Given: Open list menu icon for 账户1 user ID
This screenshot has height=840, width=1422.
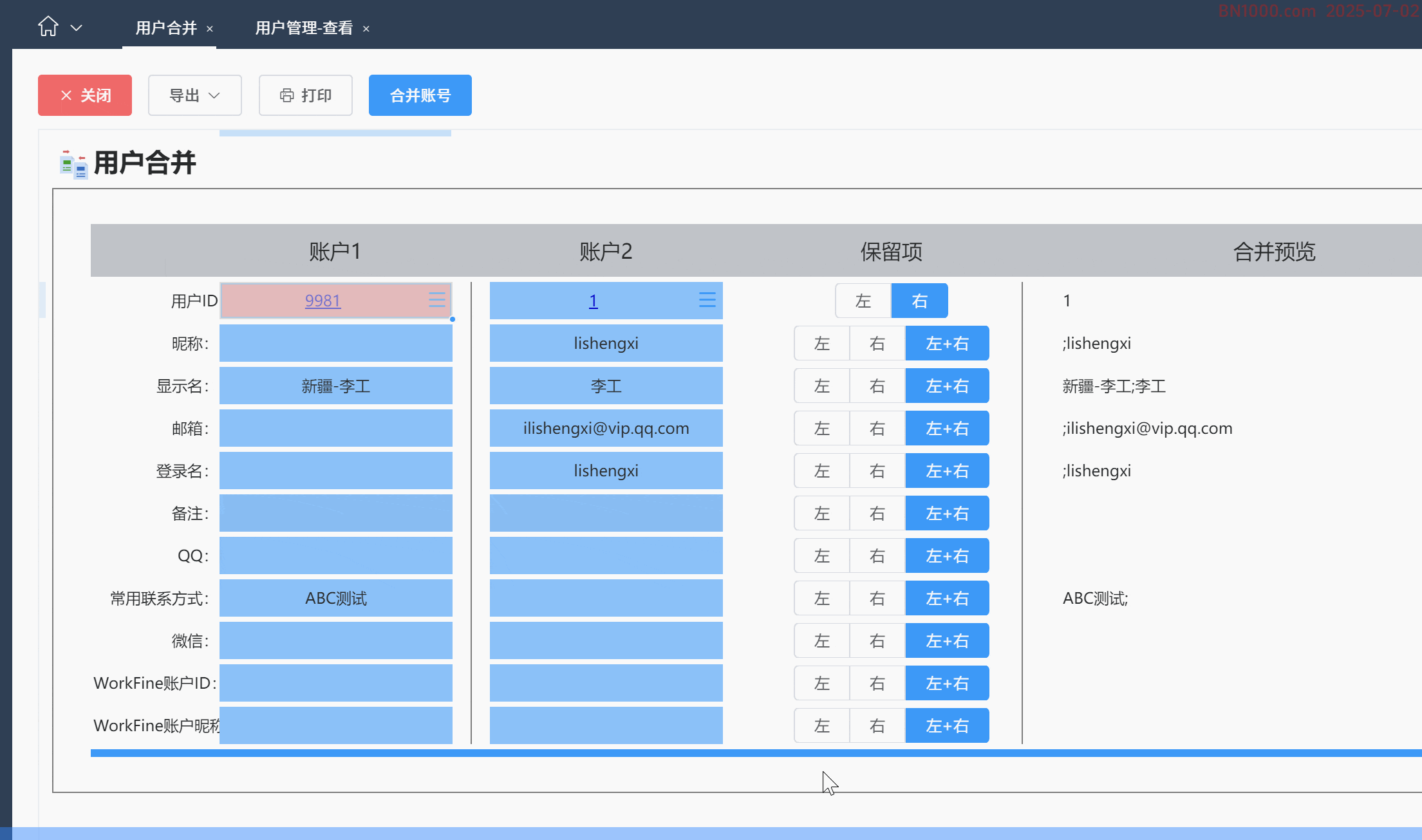Looking at the screenshot, I should (x=437, y=300).
